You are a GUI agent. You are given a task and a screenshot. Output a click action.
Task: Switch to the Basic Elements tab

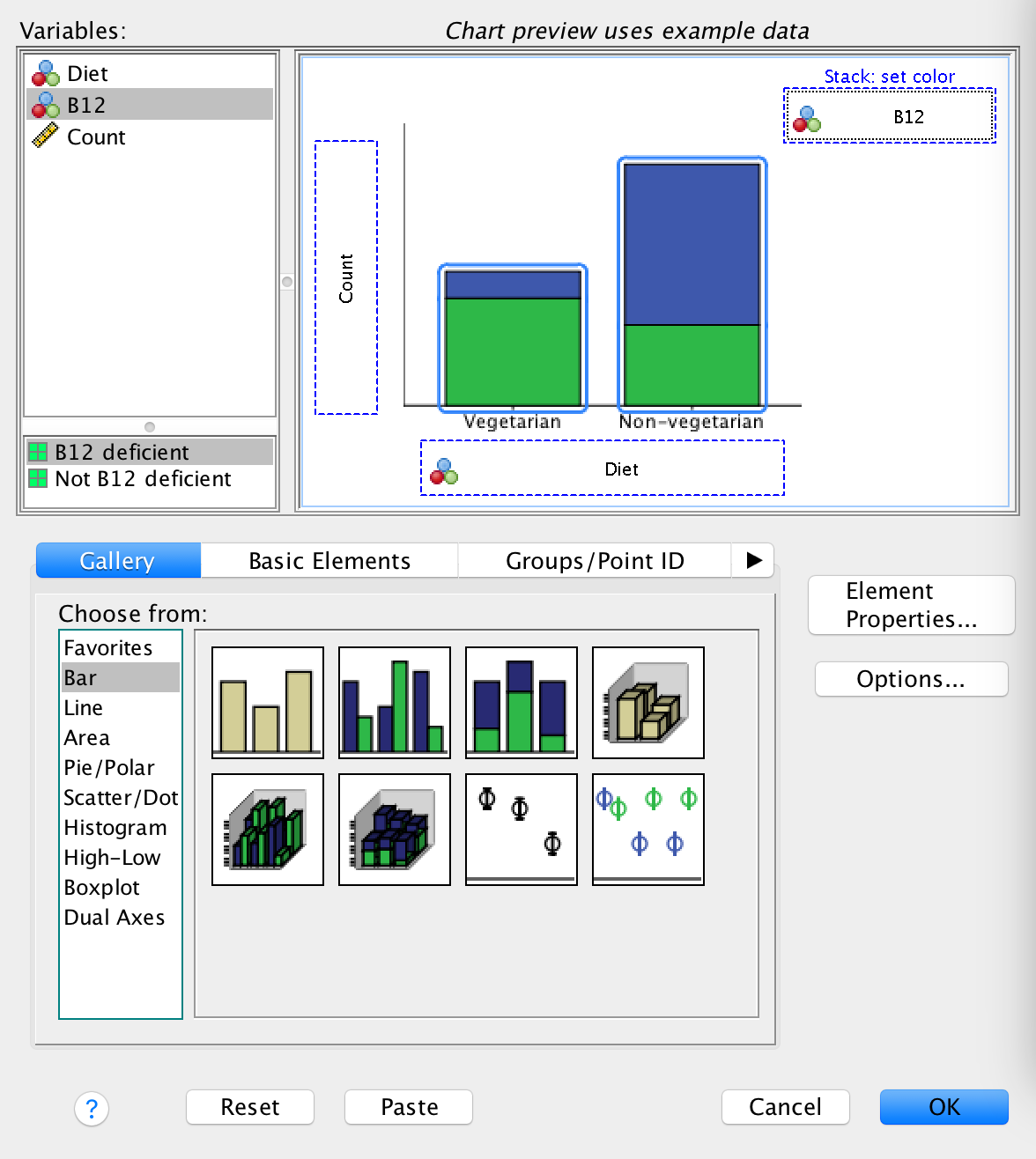tap(329, 561)
